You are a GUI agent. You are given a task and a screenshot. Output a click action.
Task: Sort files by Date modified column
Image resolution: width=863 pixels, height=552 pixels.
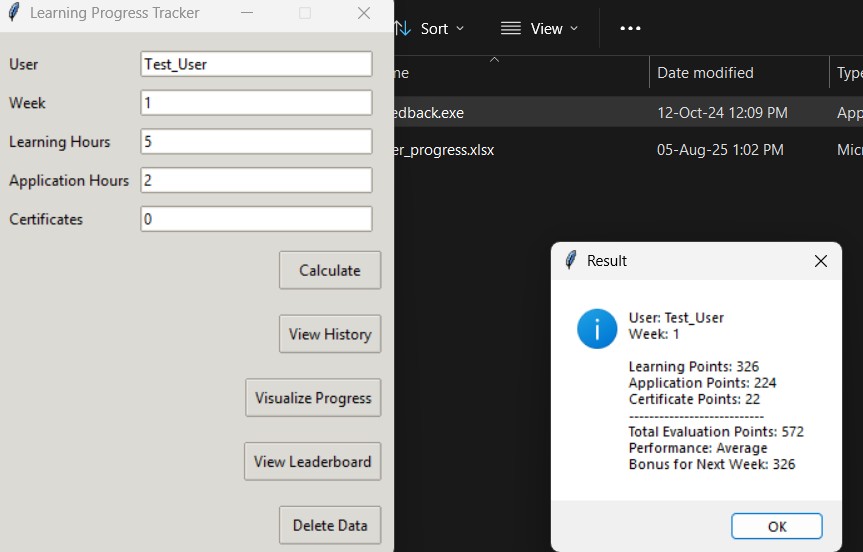(705, 73)
